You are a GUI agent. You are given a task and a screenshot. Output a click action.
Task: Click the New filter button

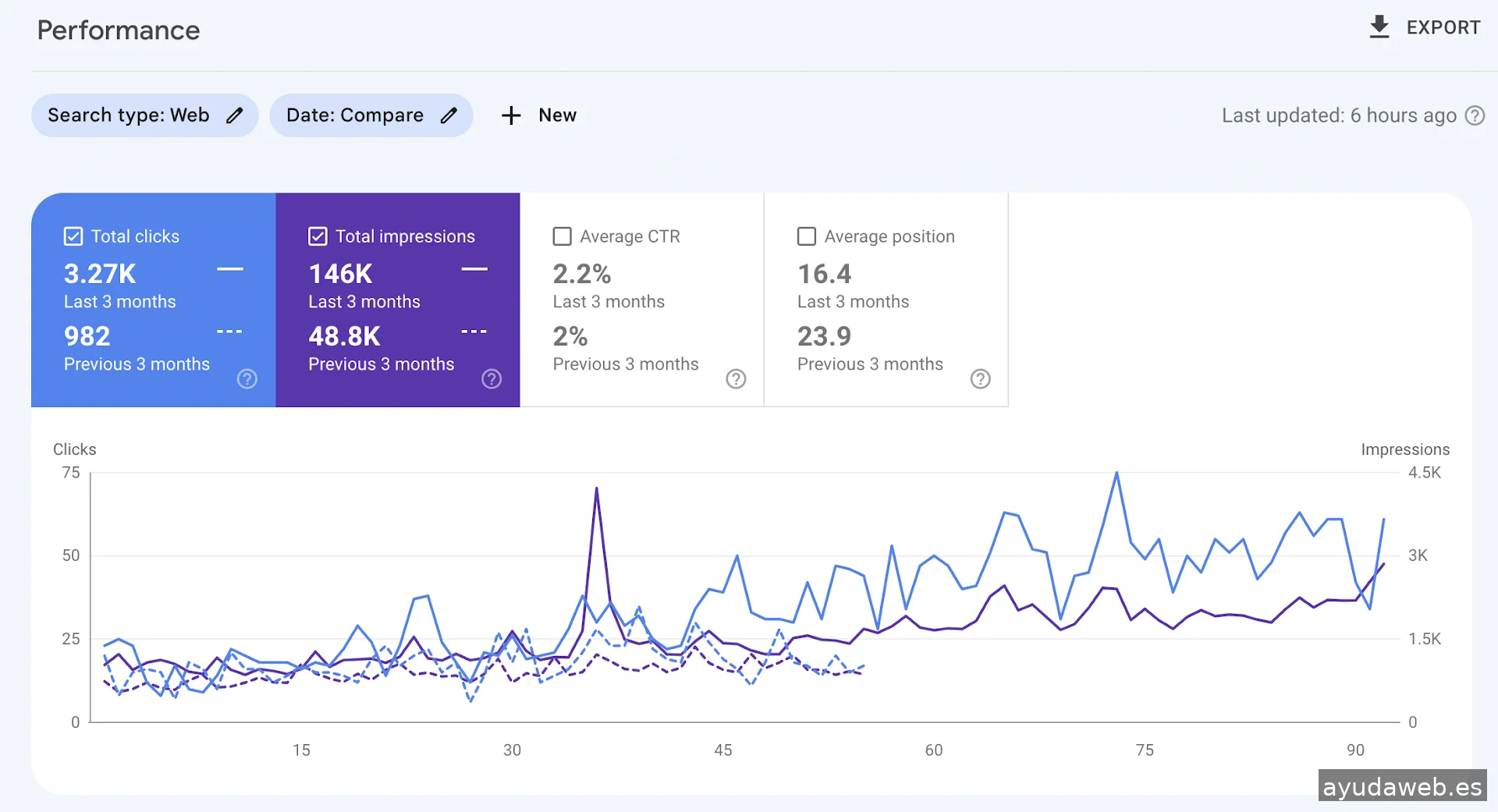[x=557, y=115]
